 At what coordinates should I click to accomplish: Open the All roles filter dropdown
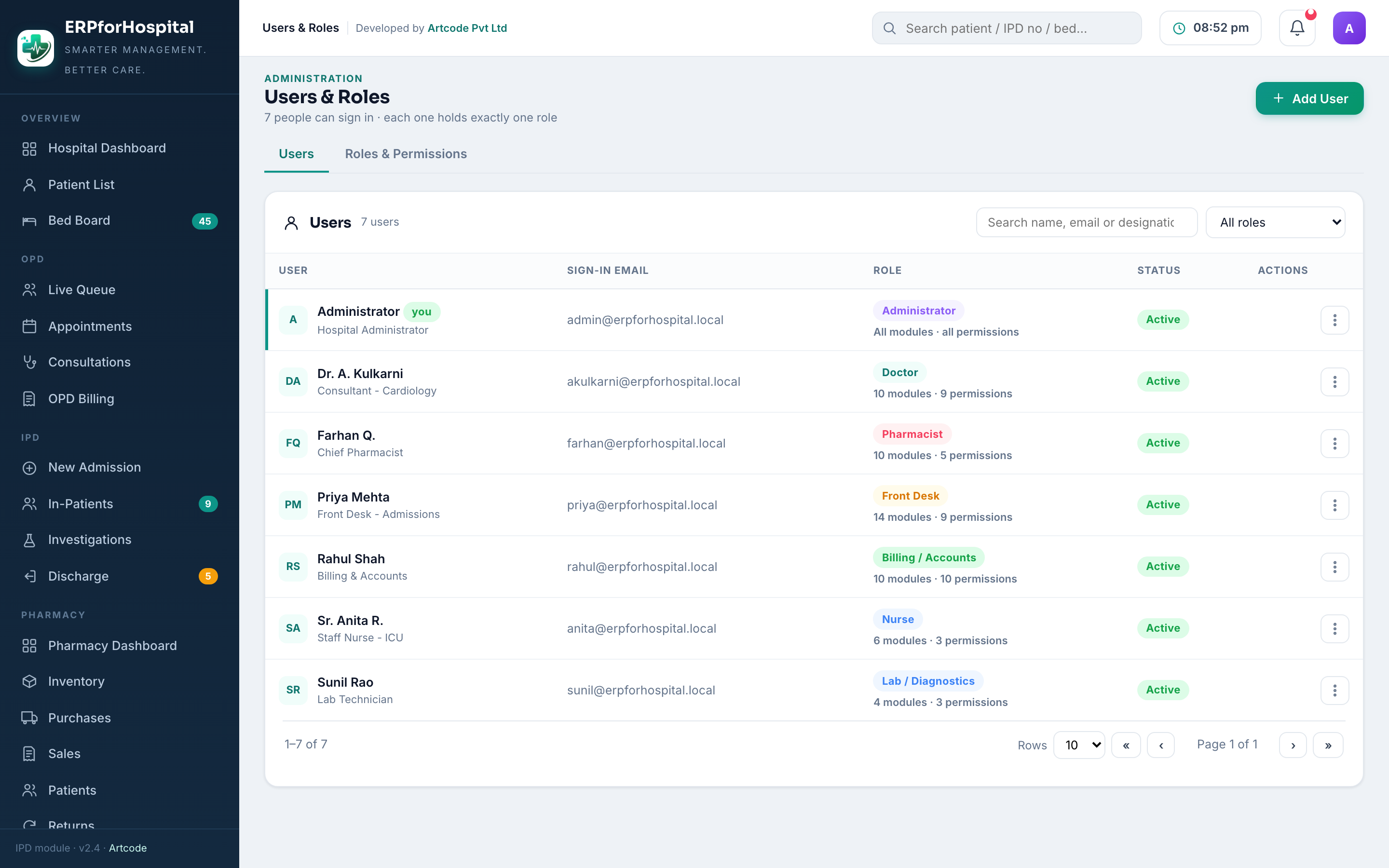click(x=1275, y=222)
